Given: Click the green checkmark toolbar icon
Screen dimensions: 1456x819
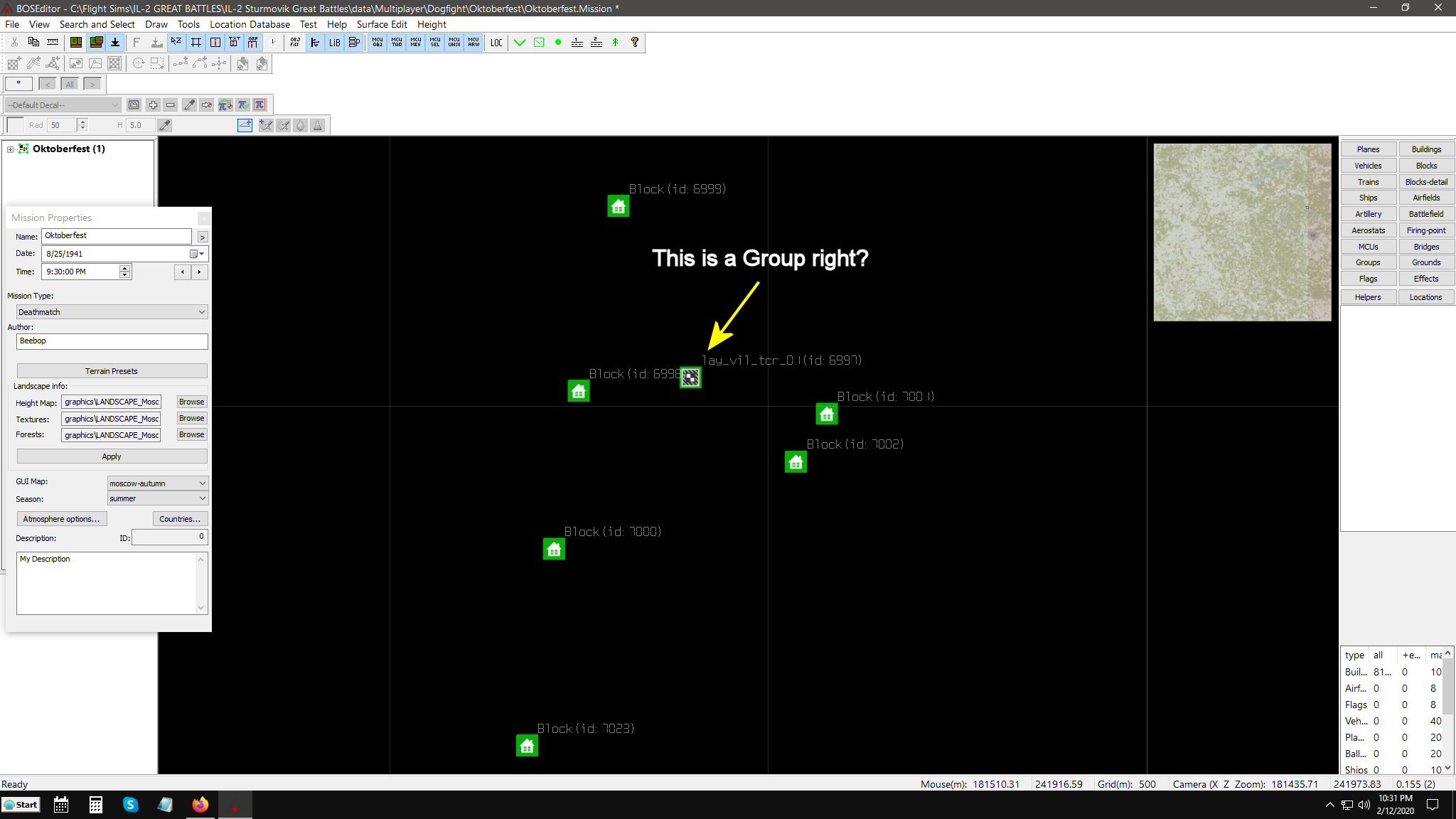Looking at the screenshot, I should tap(520, 43).
